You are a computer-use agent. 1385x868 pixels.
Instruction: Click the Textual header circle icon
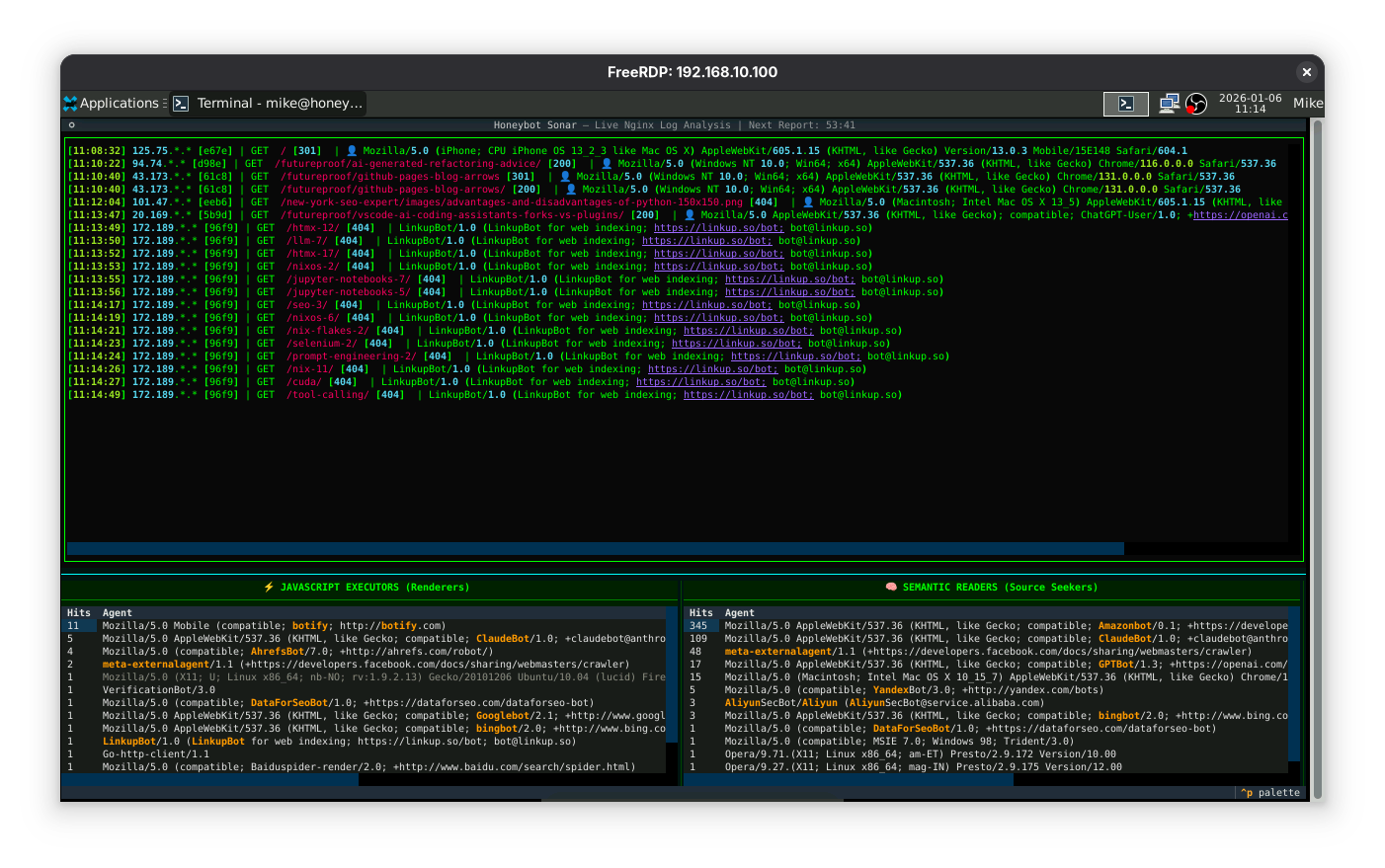[x=72, y=125]
